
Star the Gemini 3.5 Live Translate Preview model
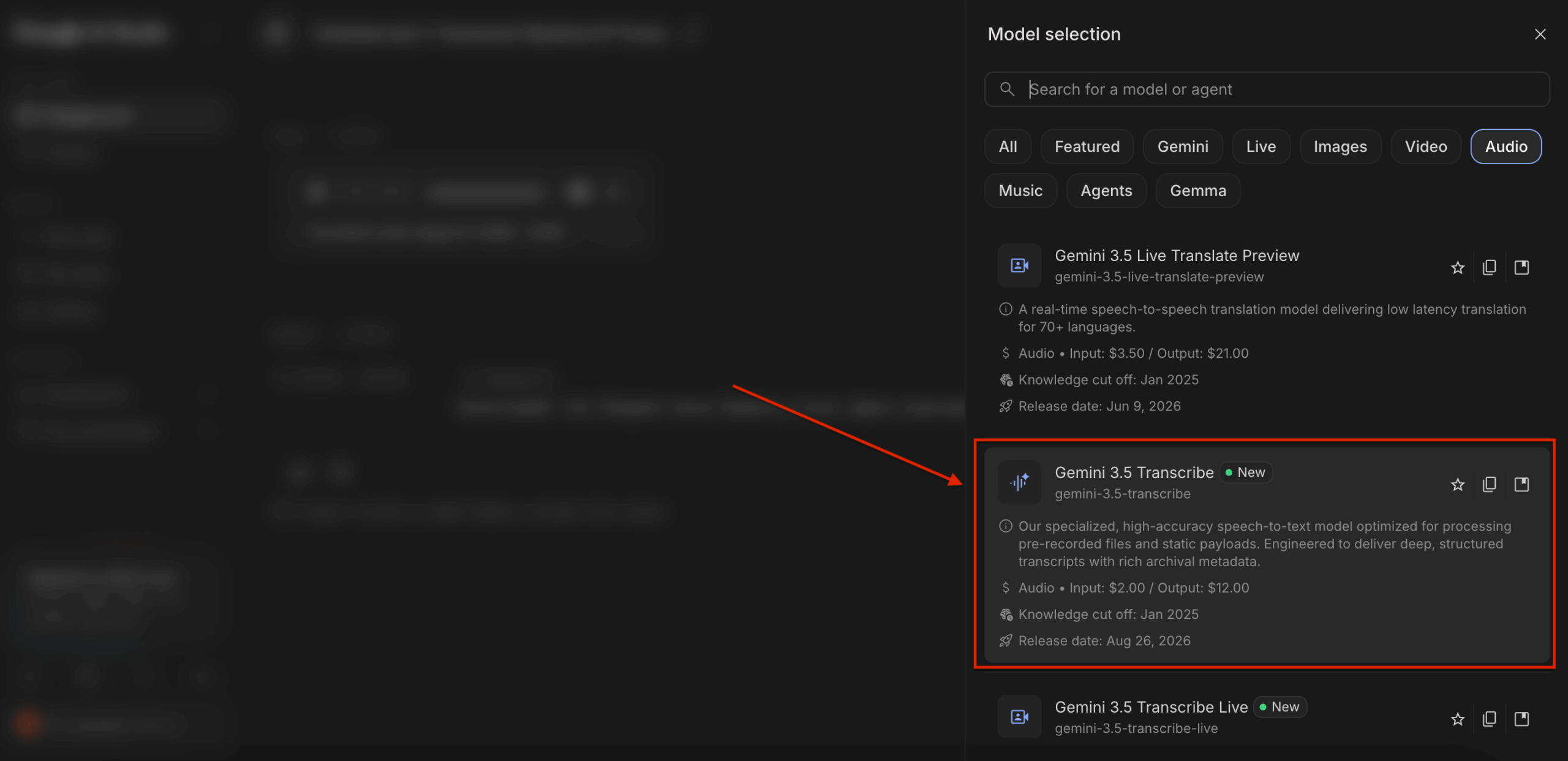[x=1458, y=268]
